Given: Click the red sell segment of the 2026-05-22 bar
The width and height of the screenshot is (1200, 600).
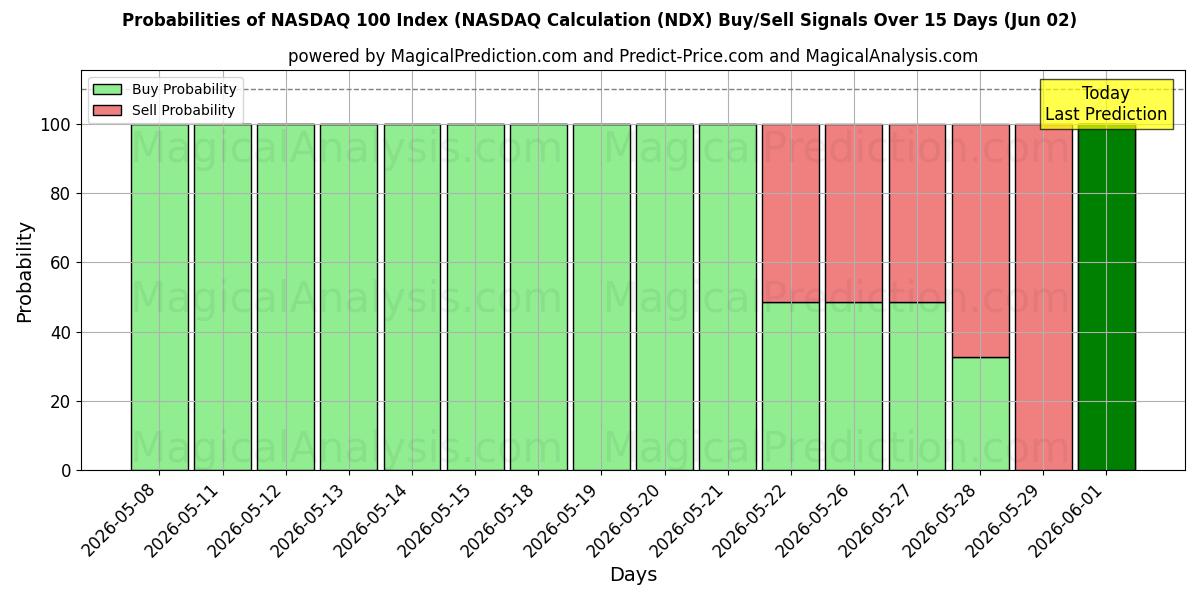Looking at the screenshot, I should pyautogui.click(x=790, y=213).
